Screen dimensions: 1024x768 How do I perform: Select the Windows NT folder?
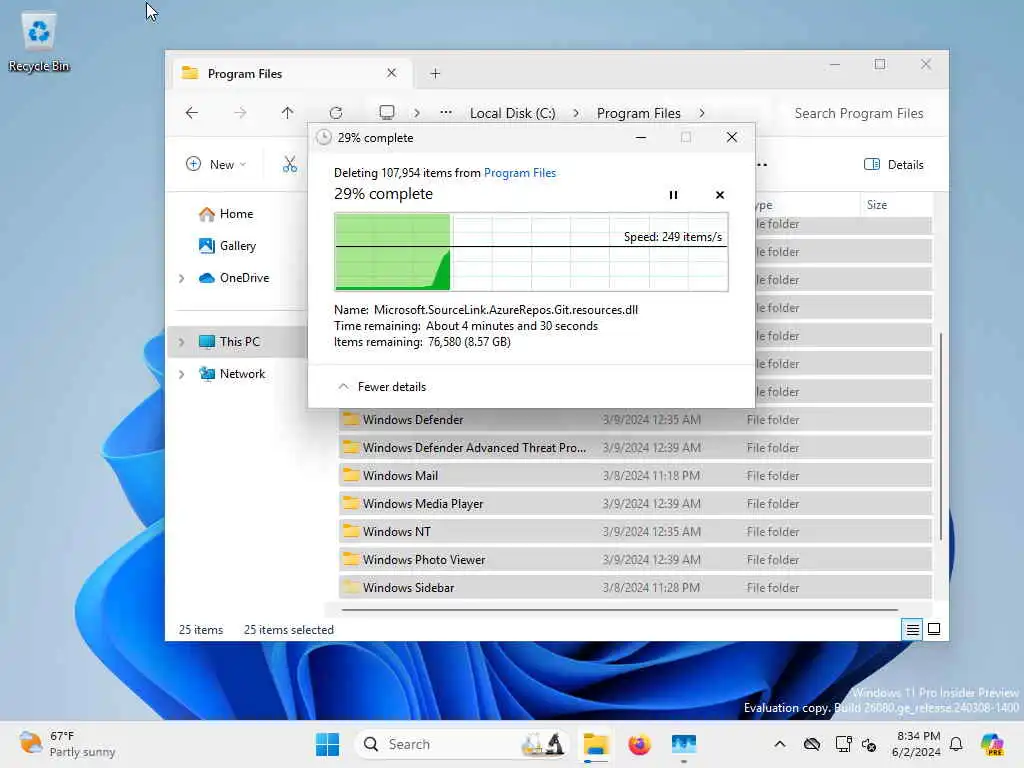tap(635, 532)
